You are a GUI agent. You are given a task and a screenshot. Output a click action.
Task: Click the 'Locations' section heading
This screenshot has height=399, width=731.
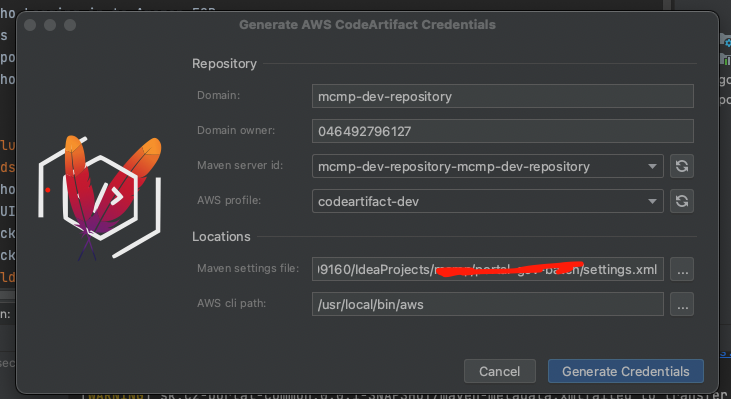tap(221, 236)
